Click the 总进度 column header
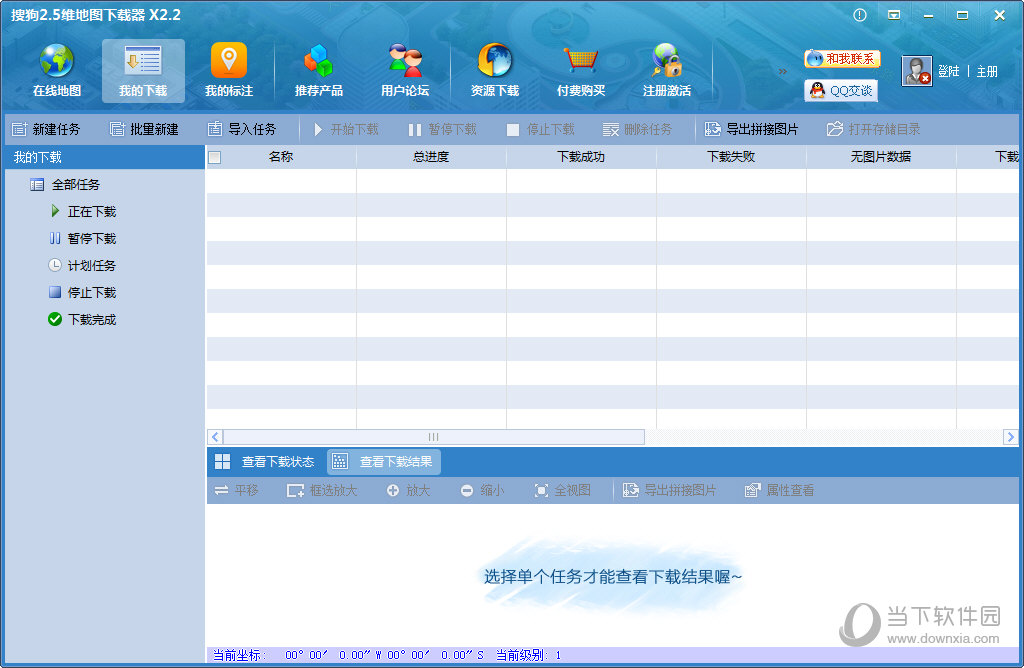 (x=431, y=157)
